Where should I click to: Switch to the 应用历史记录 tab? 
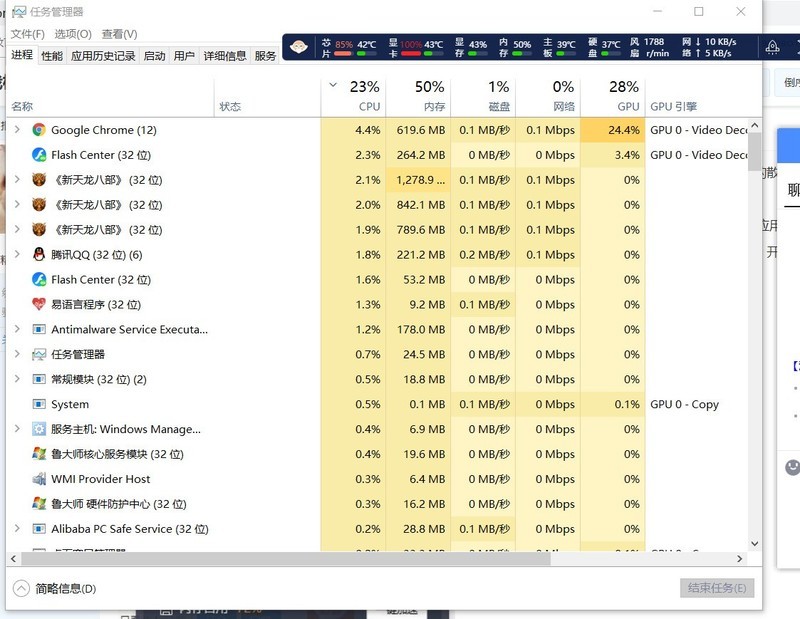pyautogui.click(x=103, y=56)
